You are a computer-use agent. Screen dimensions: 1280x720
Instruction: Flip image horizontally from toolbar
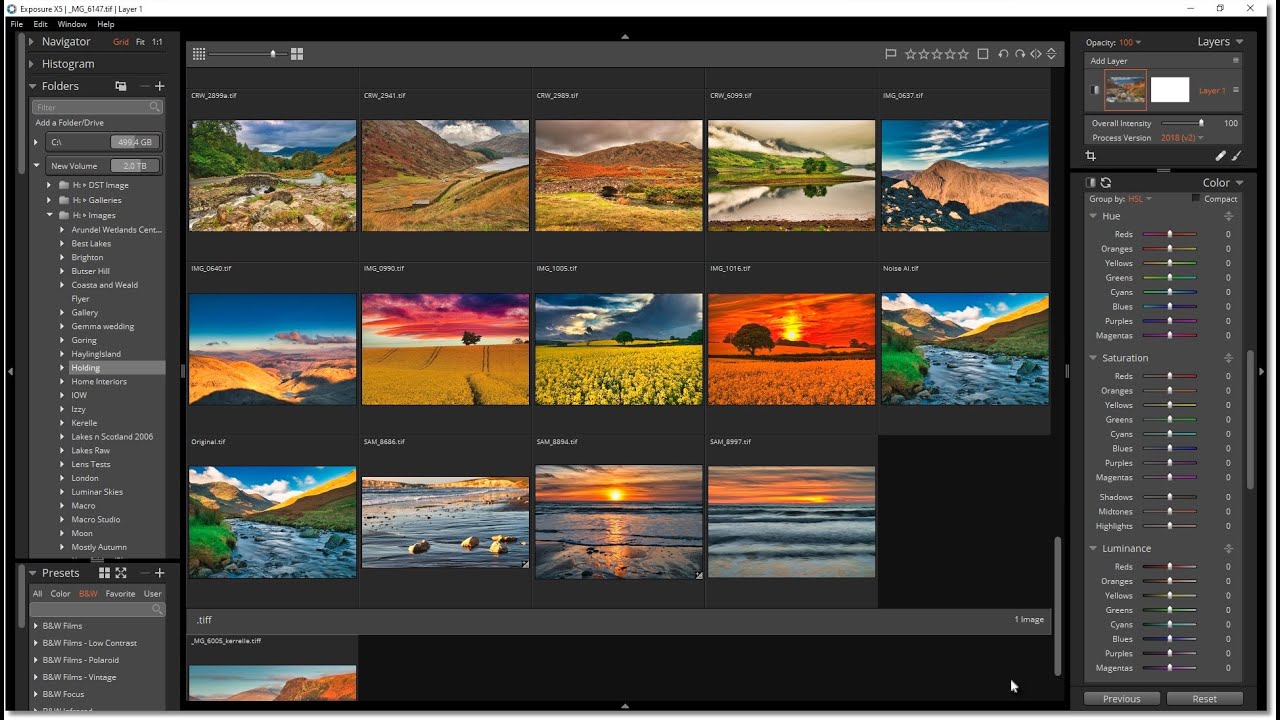coord(1036,54)
